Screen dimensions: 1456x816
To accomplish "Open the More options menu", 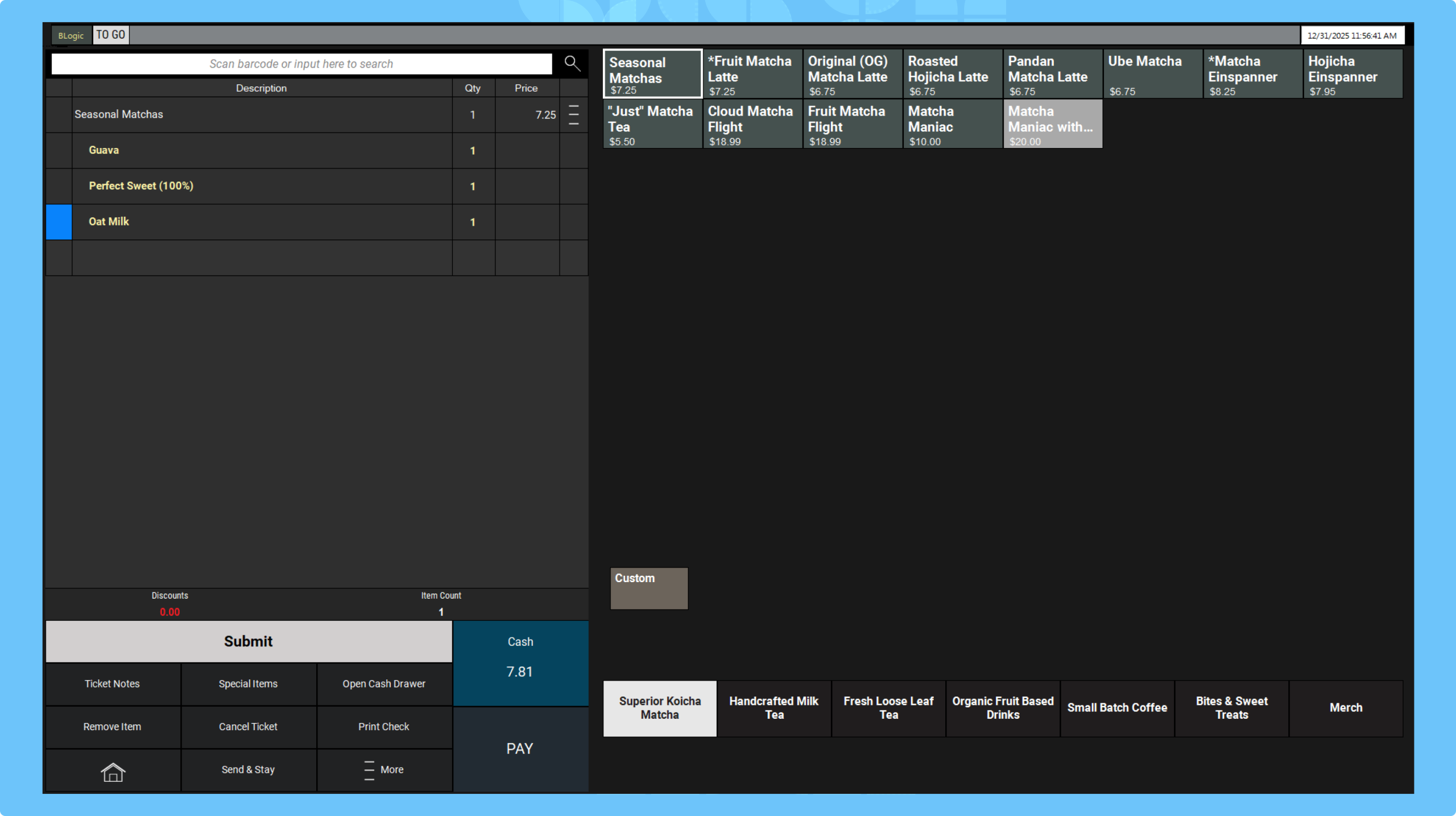I will [x=384, y=770].
